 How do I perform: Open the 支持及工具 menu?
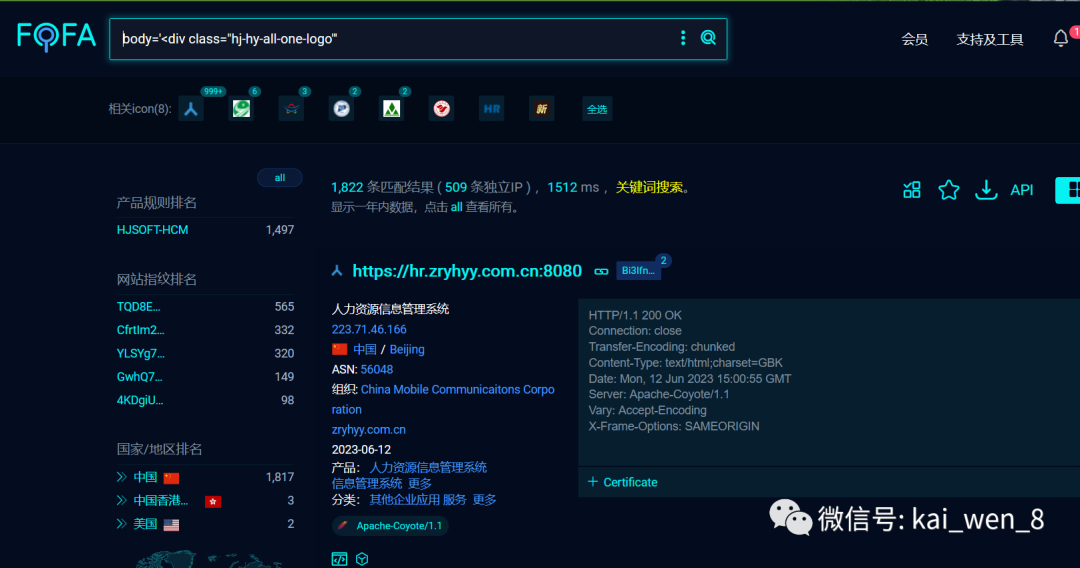pos(990,39)
